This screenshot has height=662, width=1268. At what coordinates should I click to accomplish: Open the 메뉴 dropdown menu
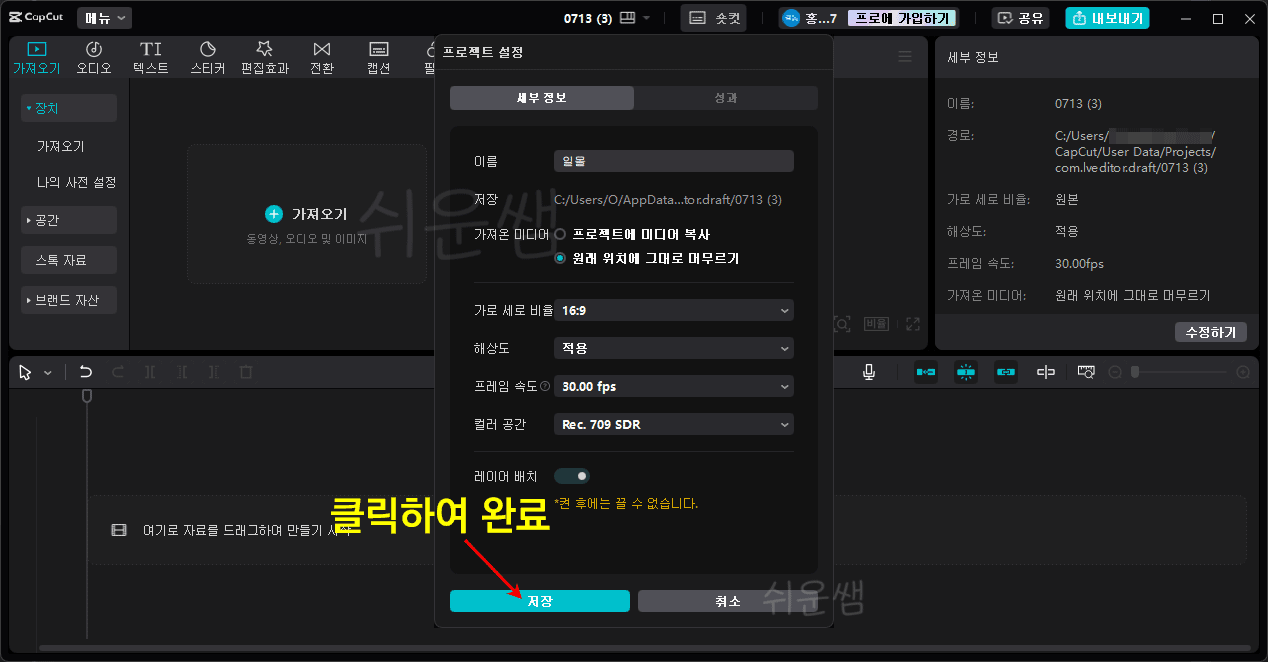click(x=105, y=18)
